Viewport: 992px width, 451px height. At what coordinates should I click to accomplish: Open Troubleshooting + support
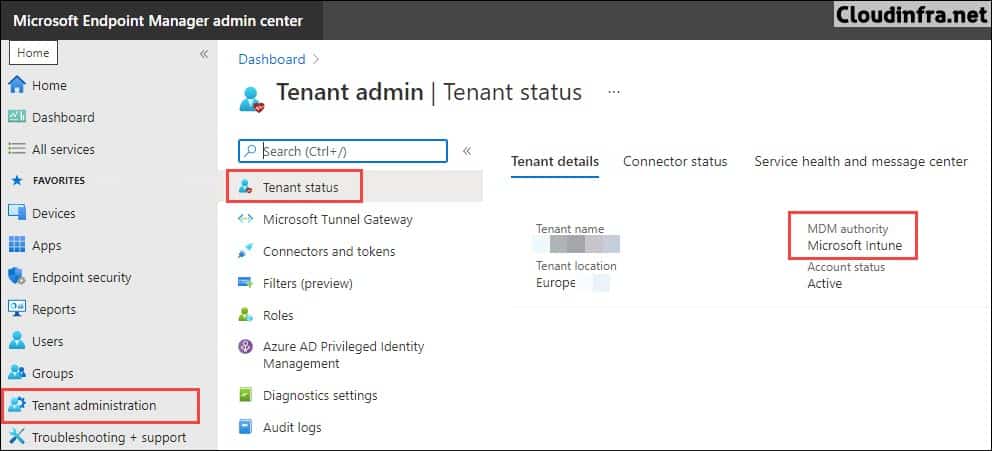(109, 437)
